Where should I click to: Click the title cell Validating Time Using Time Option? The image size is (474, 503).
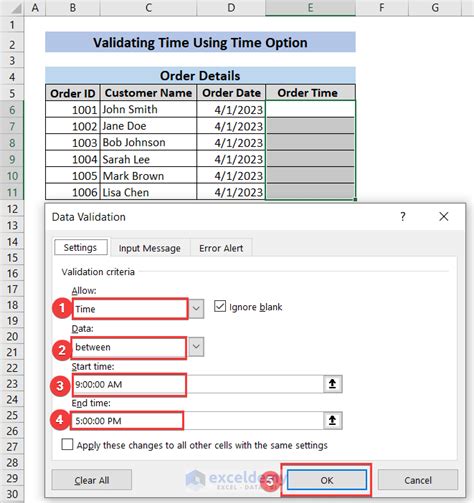coord(200,42)
